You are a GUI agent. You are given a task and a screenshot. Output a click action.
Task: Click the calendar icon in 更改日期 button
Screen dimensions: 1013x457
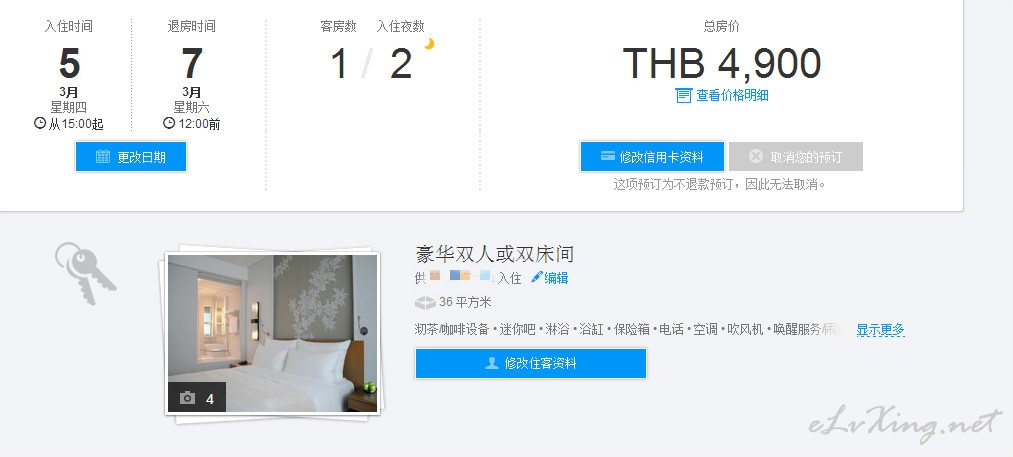tap(103, 156)
